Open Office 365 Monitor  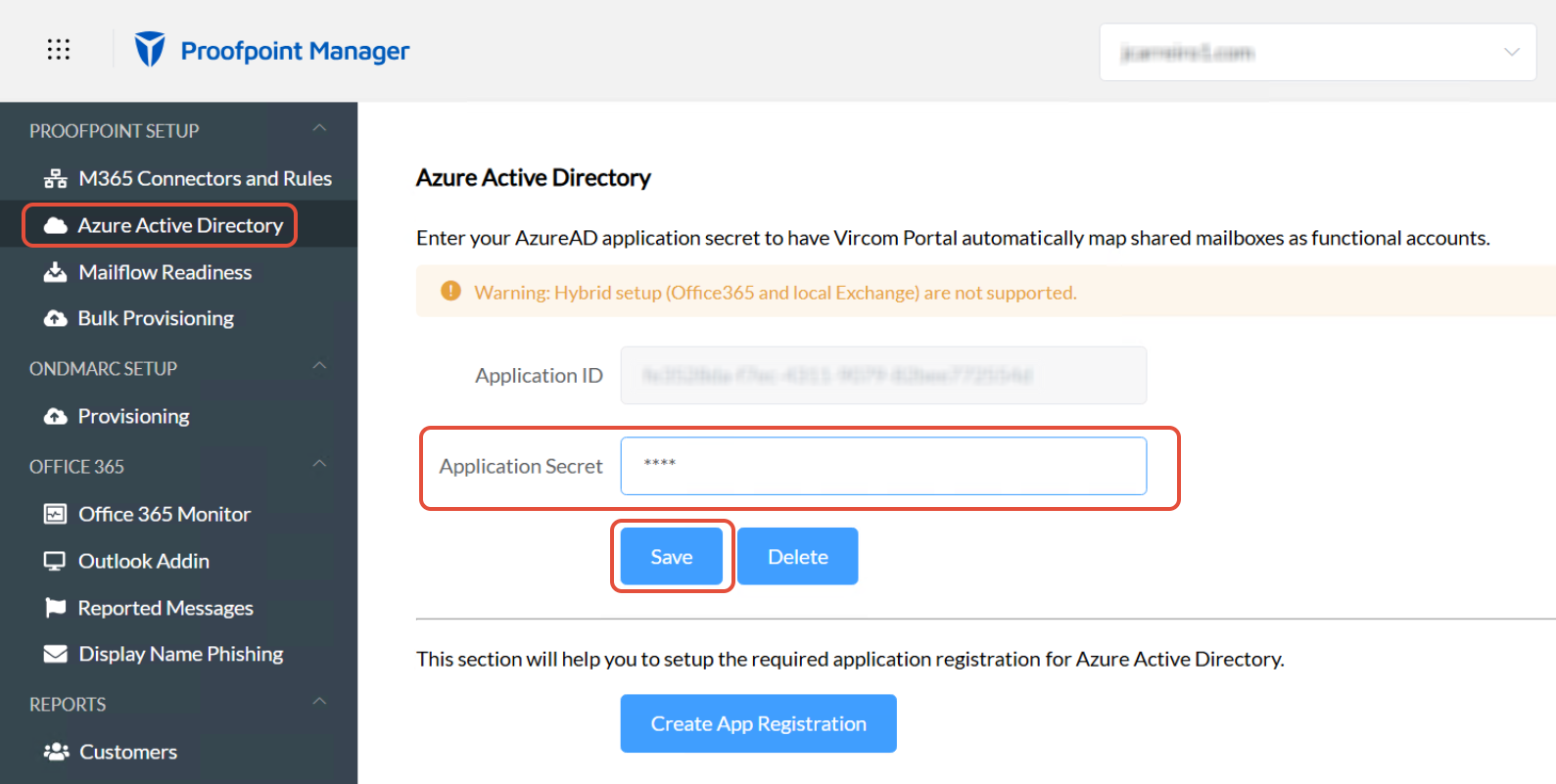click(178, 515)
